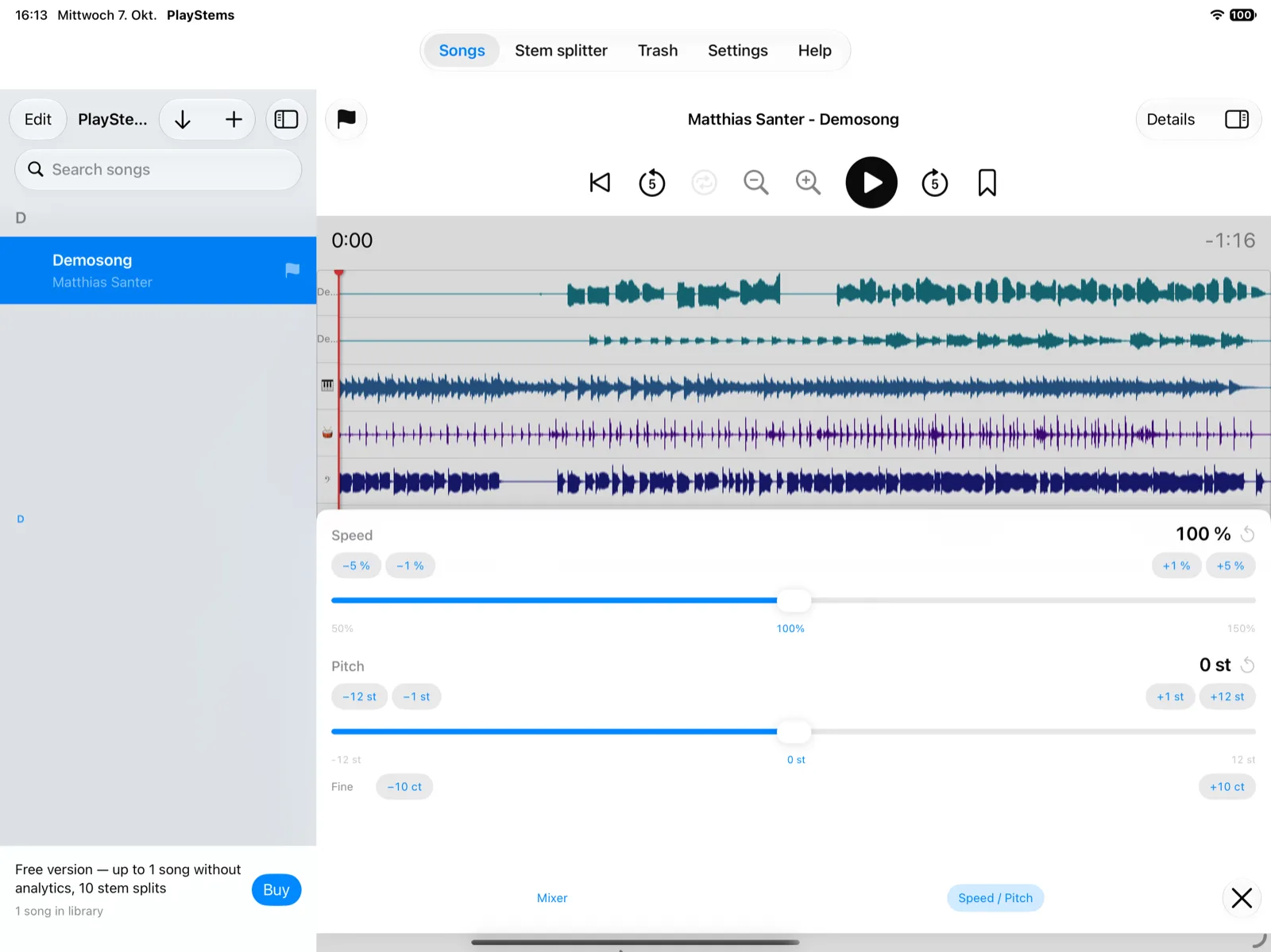Switch to Stem splitter tab

[561, 51]
